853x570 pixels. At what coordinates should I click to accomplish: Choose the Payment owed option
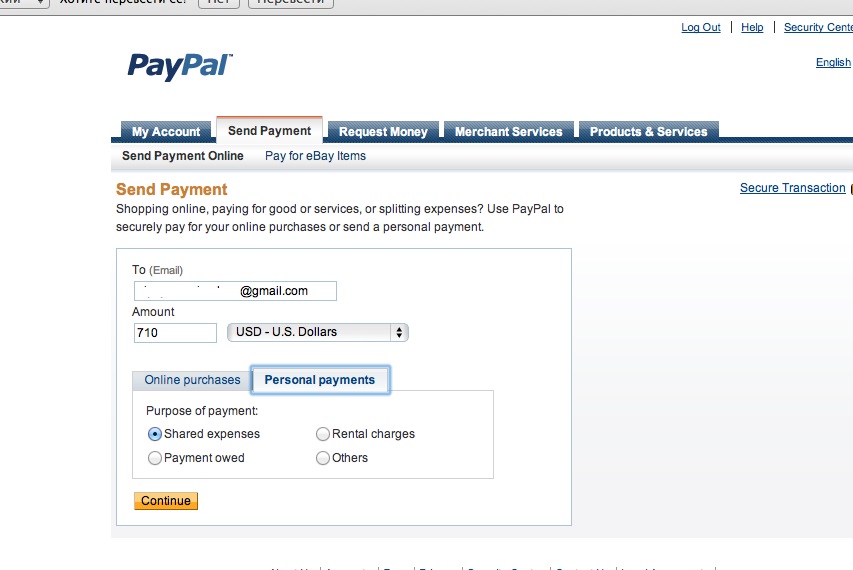tap(155, 458)
